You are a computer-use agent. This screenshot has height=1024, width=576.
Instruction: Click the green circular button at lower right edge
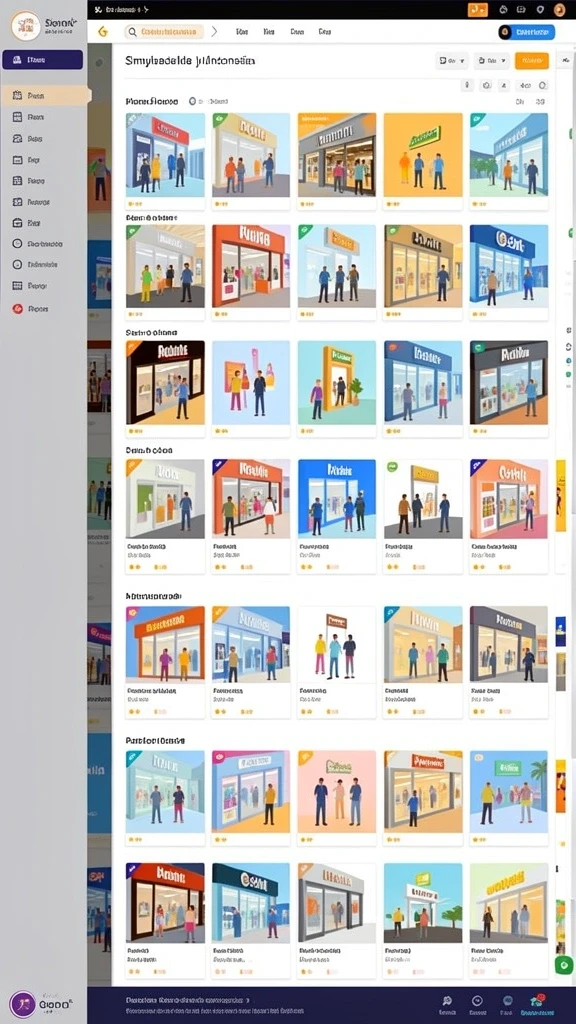[x=562, y=965]
